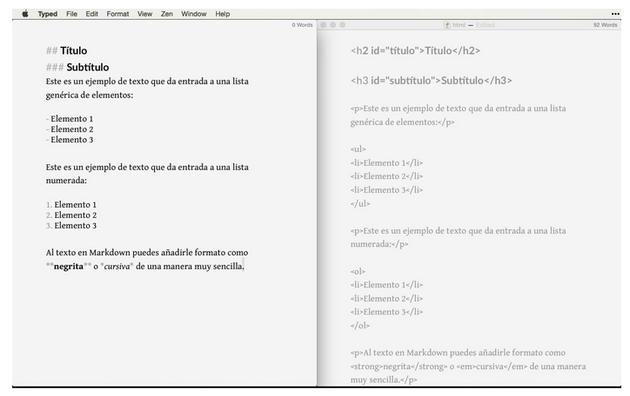Screen dimensions: 630x396
Task: Click '- Elemento 2' in the bulleted list
Action: coord(70,129)
